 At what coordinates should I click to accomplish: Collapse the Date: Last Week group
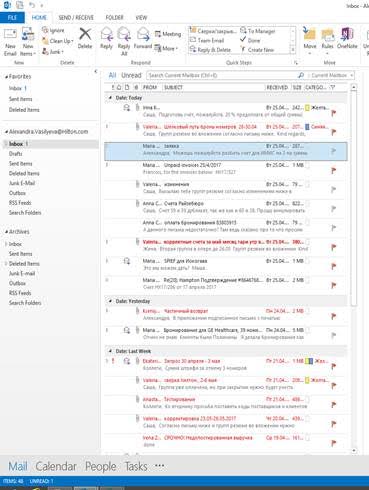(x=110, y=351)
